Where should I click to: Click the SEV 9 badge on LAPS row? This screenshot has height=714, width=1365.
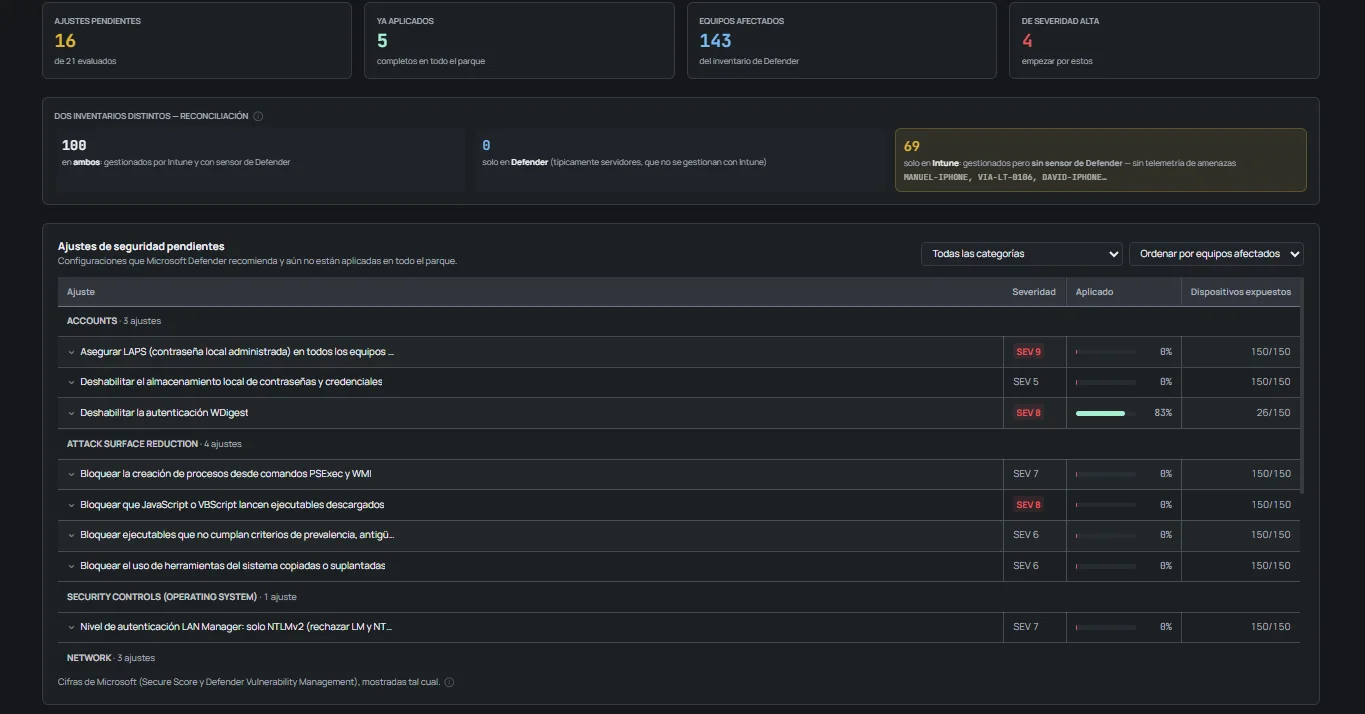pyautogui.click(x=1028, y=352)
